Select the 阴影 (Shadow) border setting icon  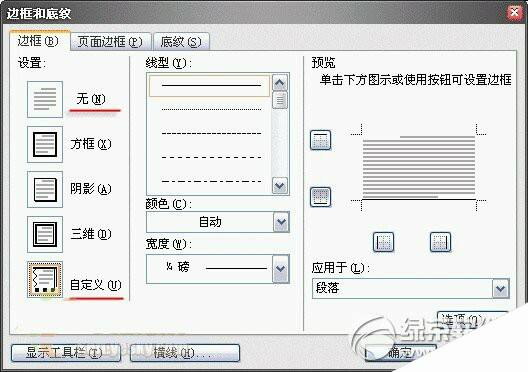tap(45, 189)
